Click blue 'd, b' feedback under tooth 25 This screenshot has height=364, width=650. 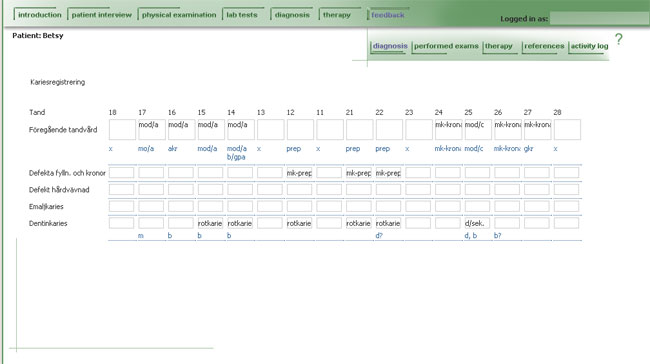pyautogui.click(x=471, y=235)
